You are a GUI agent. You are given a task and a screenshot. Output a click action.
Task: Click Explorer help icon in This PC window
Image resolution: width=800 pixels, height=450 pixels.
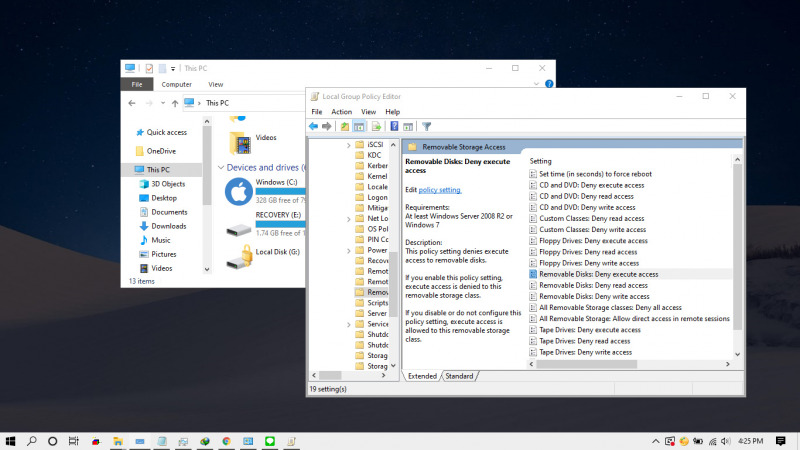pos(549,84)
